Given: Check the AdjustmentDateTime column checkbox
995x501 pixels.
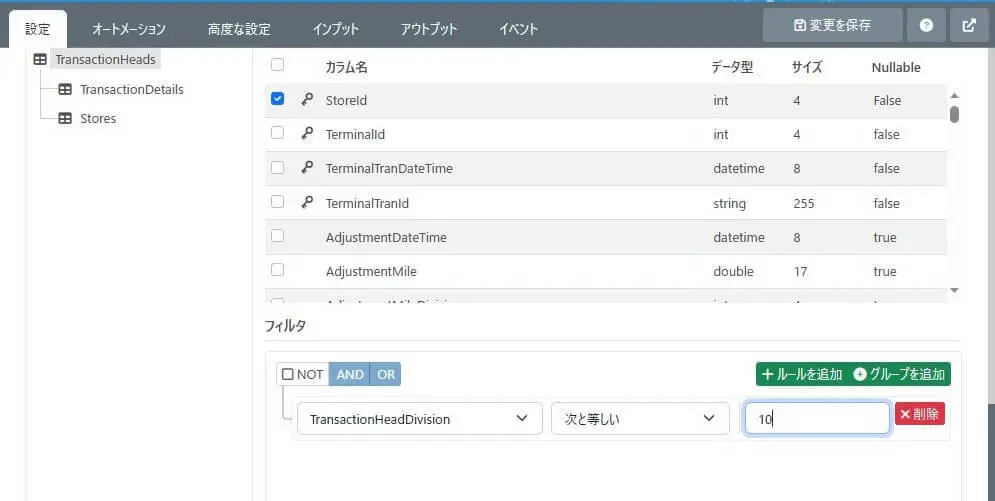Looking at the screenshot, I should click(277, 235).
